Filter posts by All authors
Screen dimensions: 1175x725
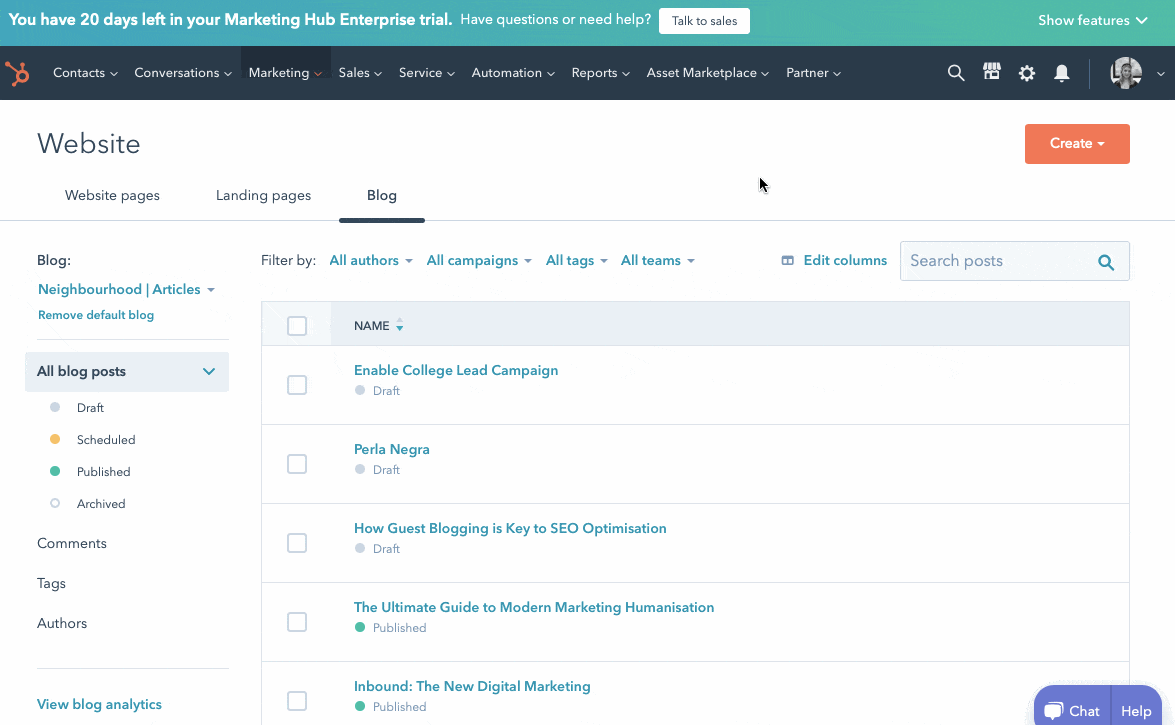371,260
